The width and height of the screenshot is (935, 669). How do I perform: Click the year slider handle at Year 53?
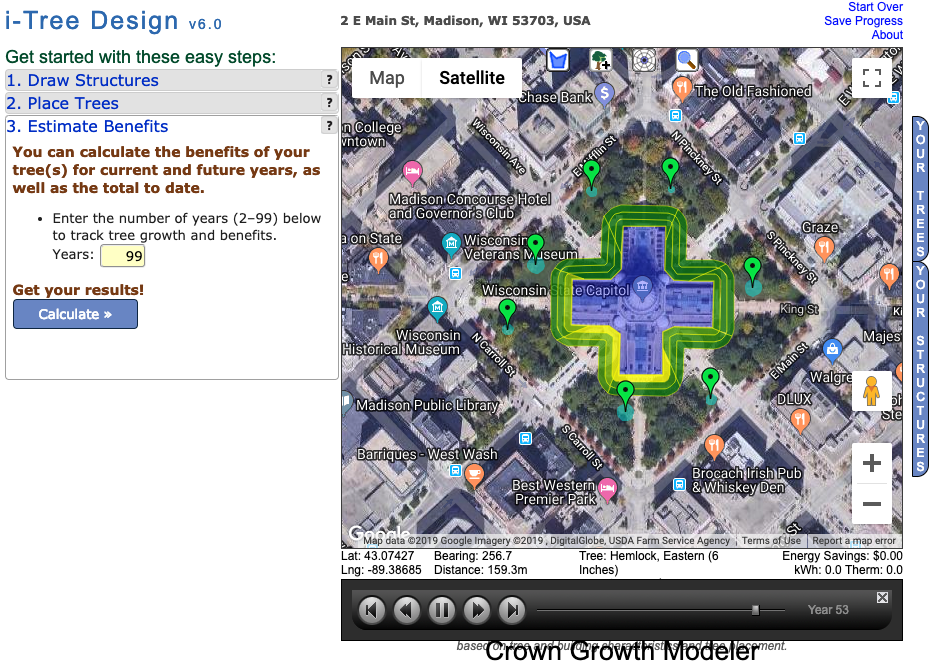[756, 610]
